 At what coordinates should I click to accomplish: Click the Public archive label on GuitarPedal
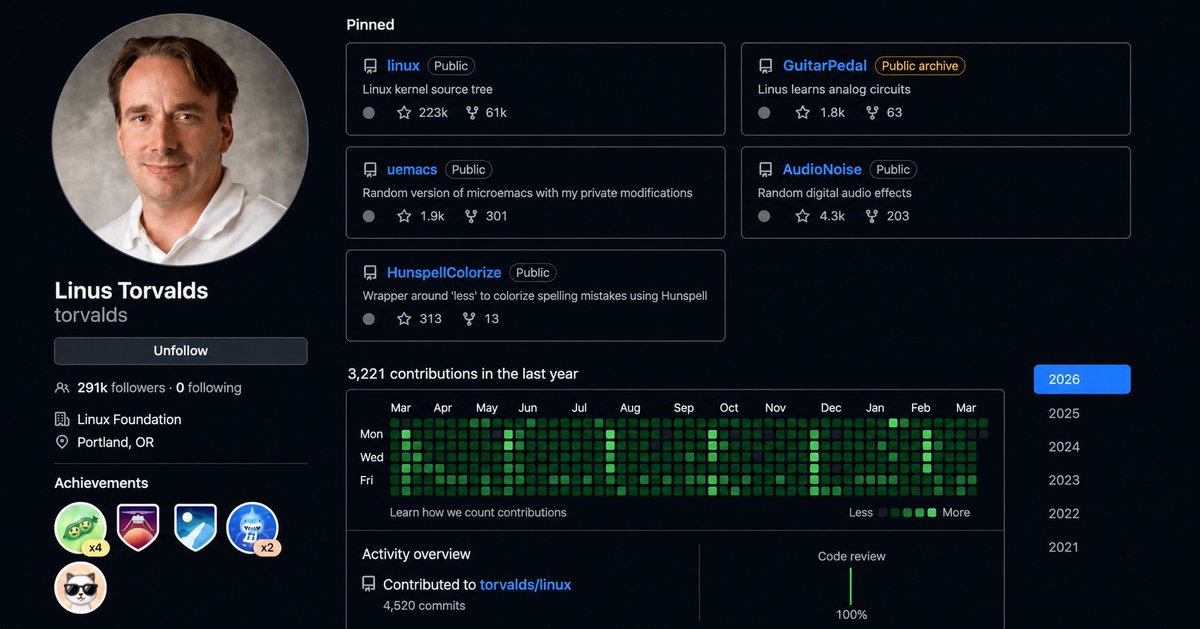click(x=920, y=66)
